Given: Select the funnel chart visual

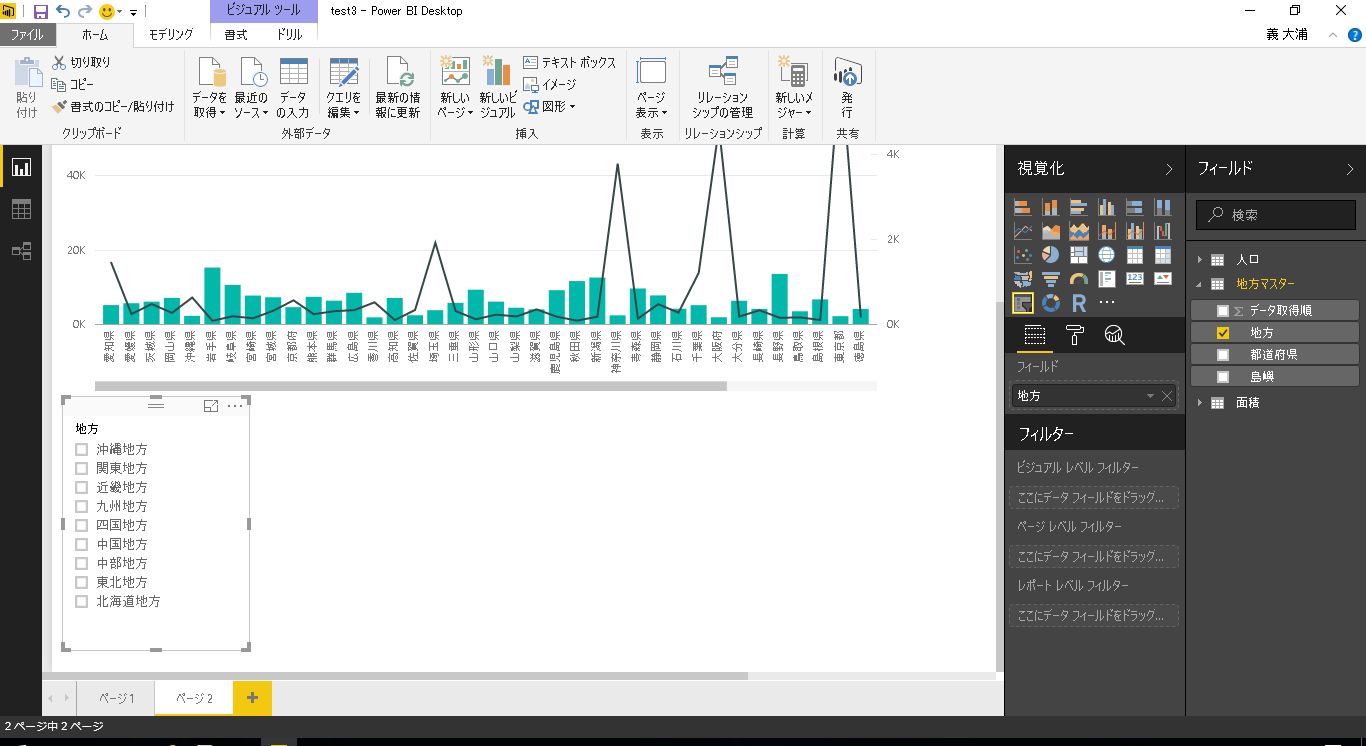Looking at the screenshot, I should point(1051,279).
